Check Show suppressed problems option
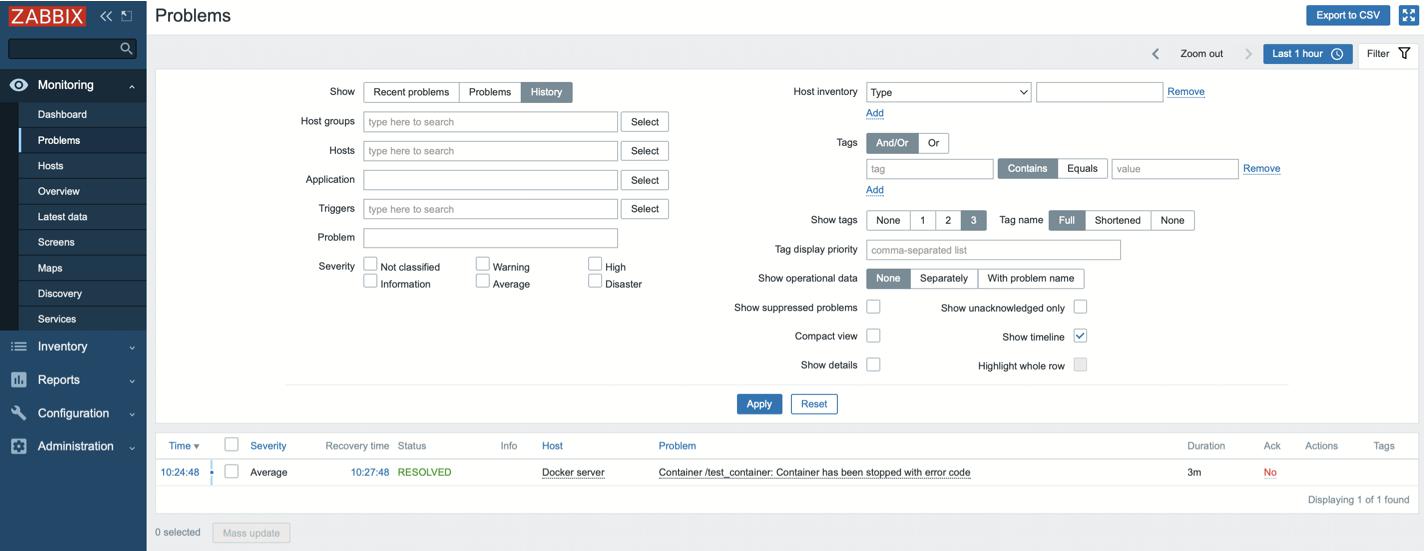 pos(873,307)
